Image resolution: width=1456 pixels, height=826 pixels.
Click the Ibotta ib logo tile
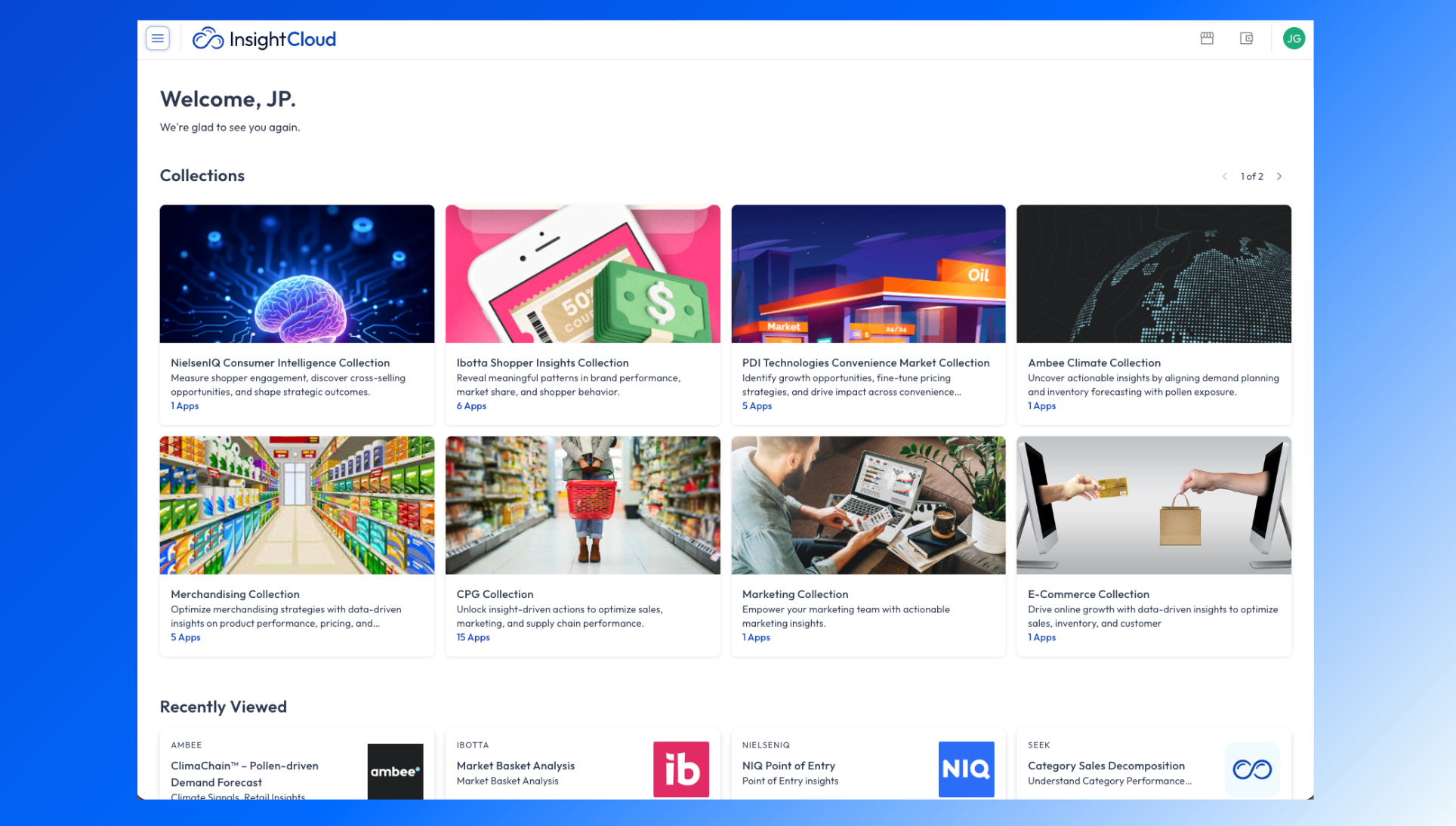(x=681, y=769)
